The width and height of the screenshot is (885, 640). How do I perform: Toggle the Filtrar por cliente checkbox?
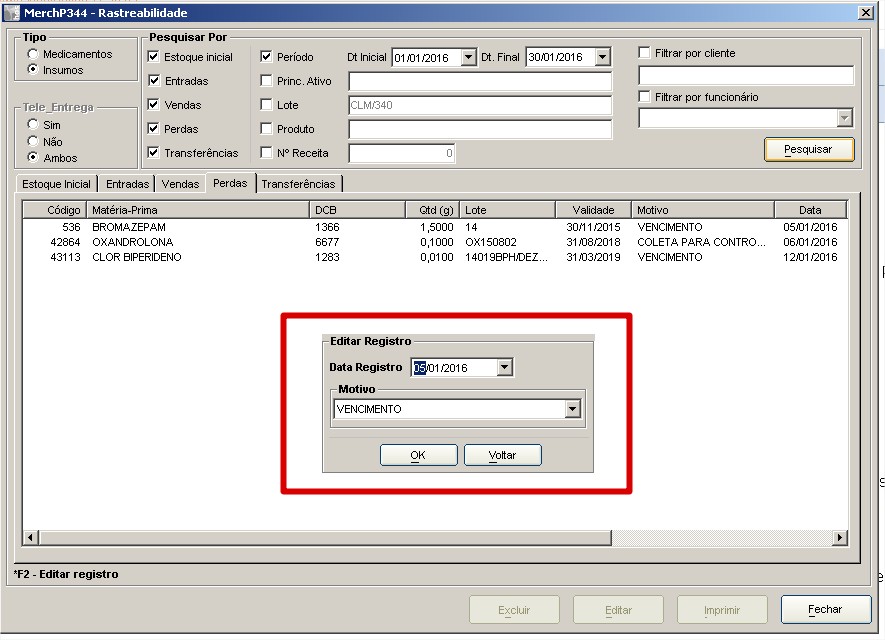click(645, 52)
